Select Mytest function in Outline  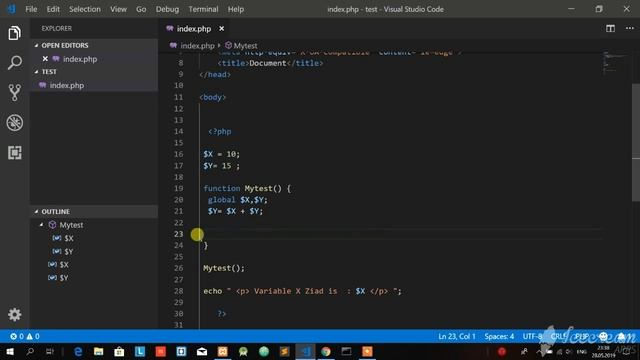(x=71, y=225)
